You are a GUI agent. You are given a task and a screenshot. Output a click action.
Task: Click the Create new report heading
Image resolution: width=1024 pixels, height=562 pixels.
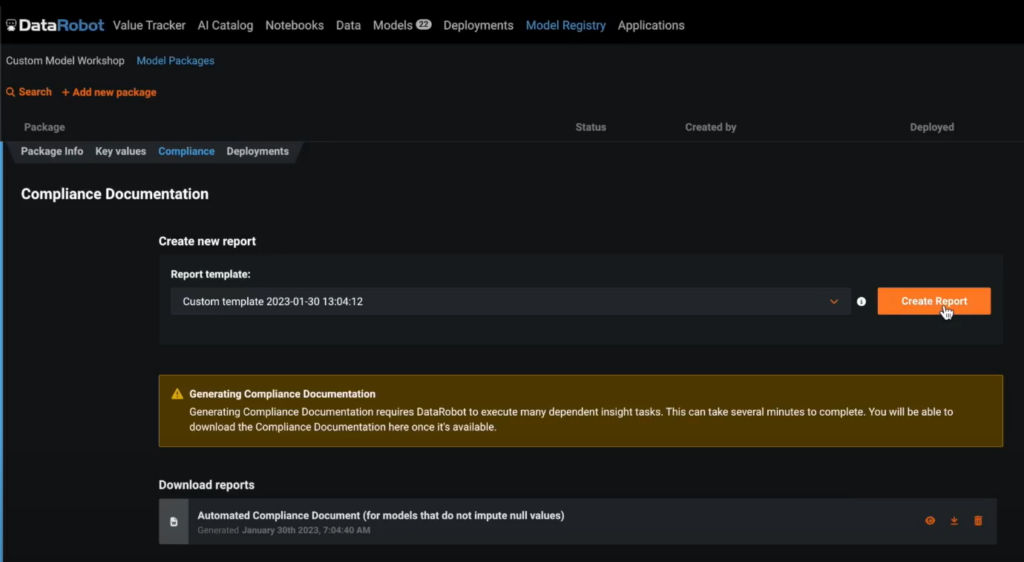point(207,242)
